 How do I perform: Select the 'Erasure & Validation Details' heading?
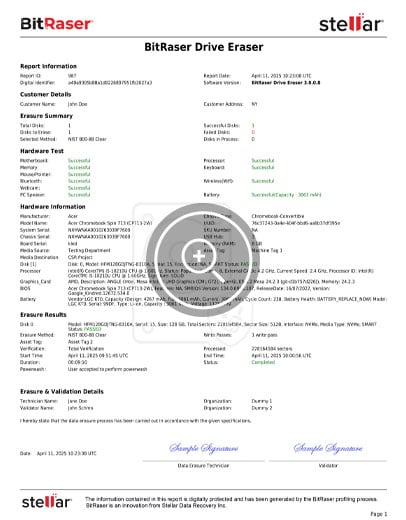click(x=62, y=391)
